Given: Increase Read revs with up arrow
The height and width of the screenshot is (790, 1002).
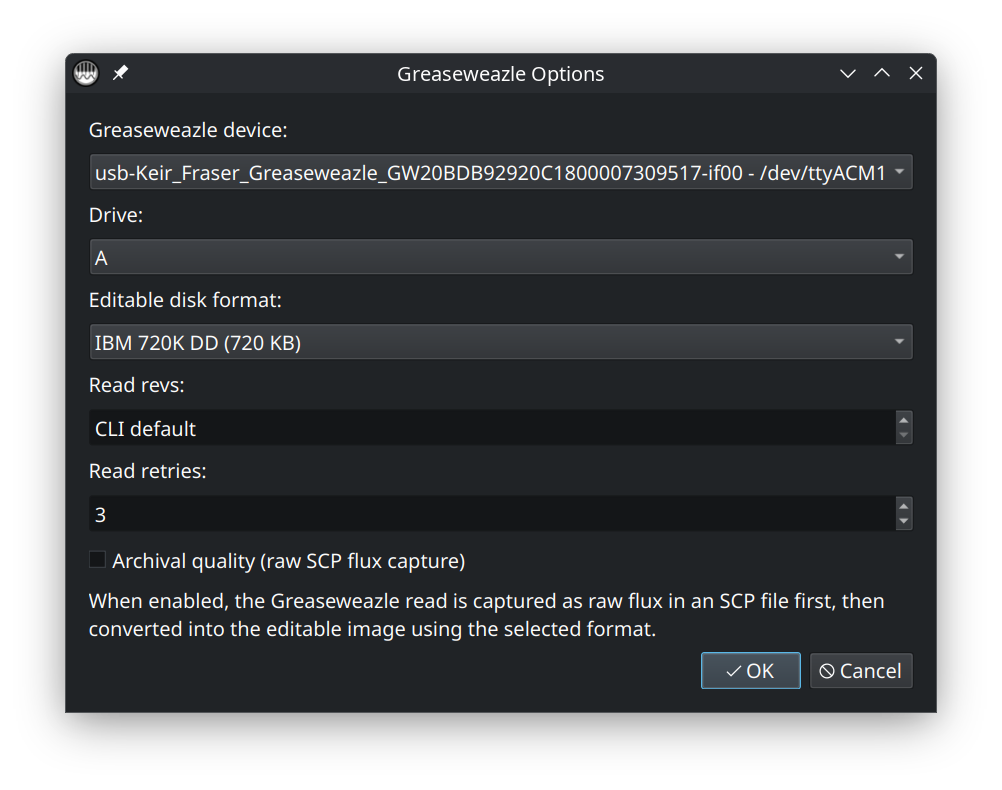Looking at the screenshot, I should pyautogui.click(x=904, y=420).
